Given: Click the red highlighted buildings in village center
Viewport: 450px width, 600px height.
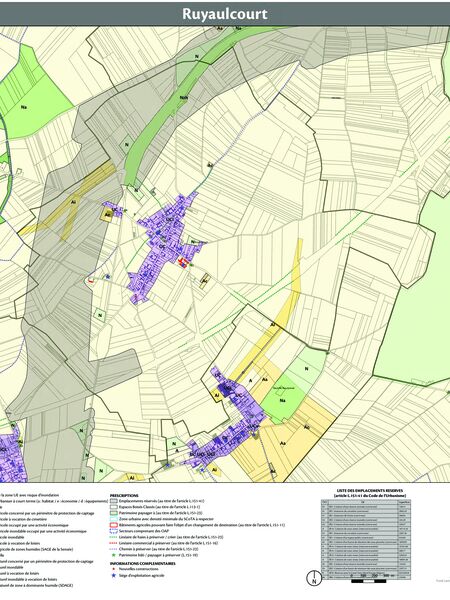Looking at the screenshot, I should click(x=184, y=263).
